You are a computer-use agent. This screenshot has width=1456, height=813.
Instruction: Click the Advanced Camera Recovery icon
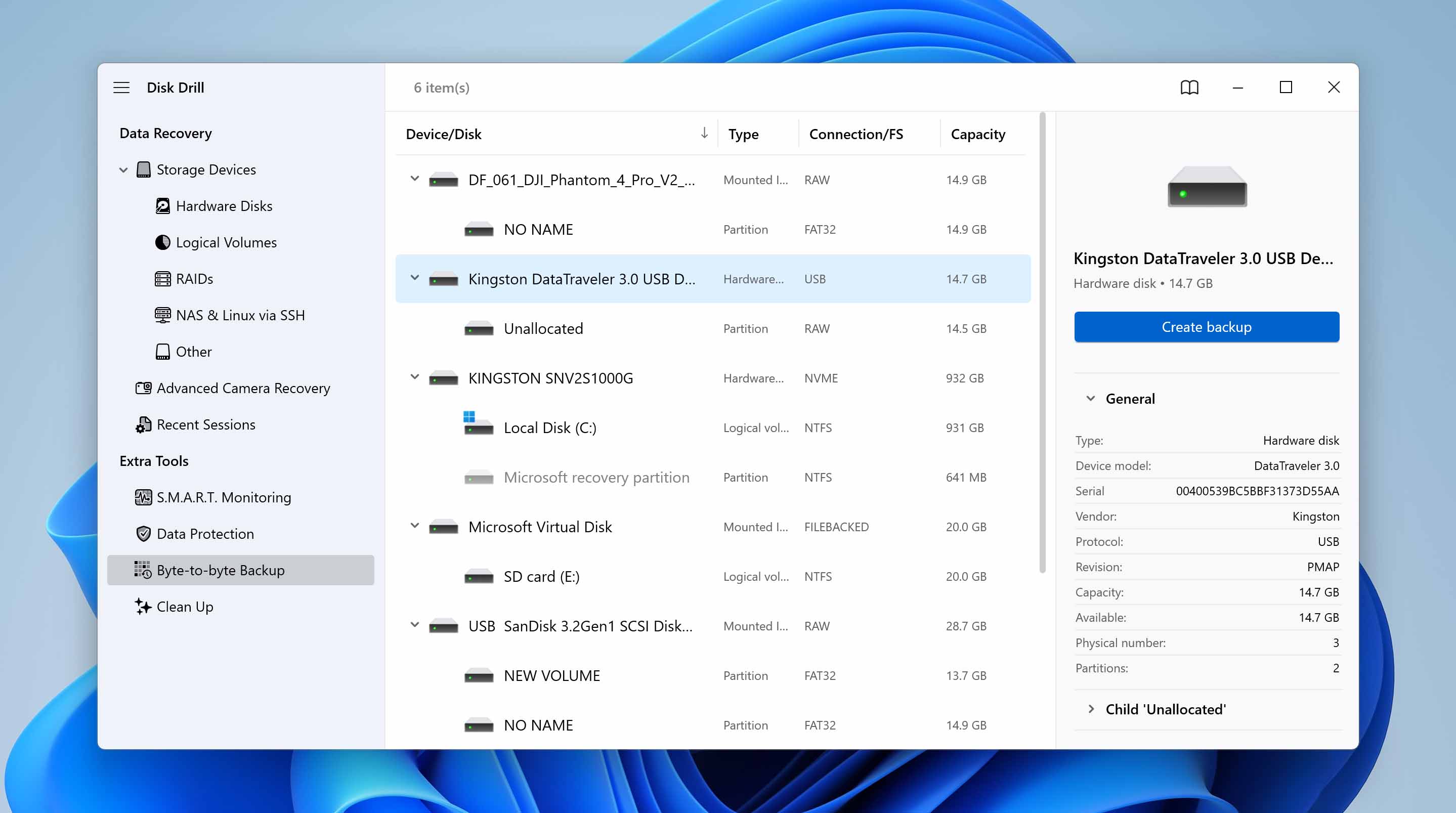tap(144, 388)
